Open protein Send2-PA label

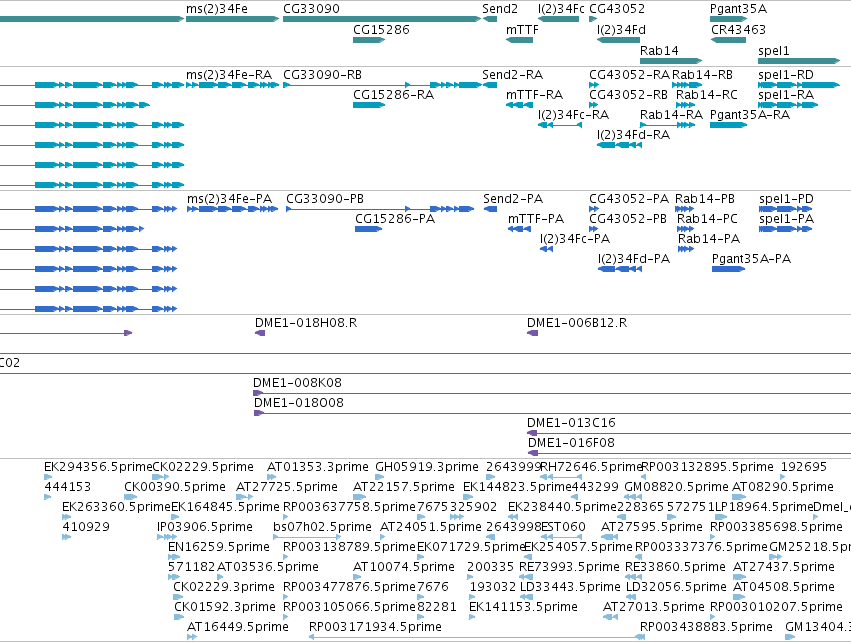(513, 199)
